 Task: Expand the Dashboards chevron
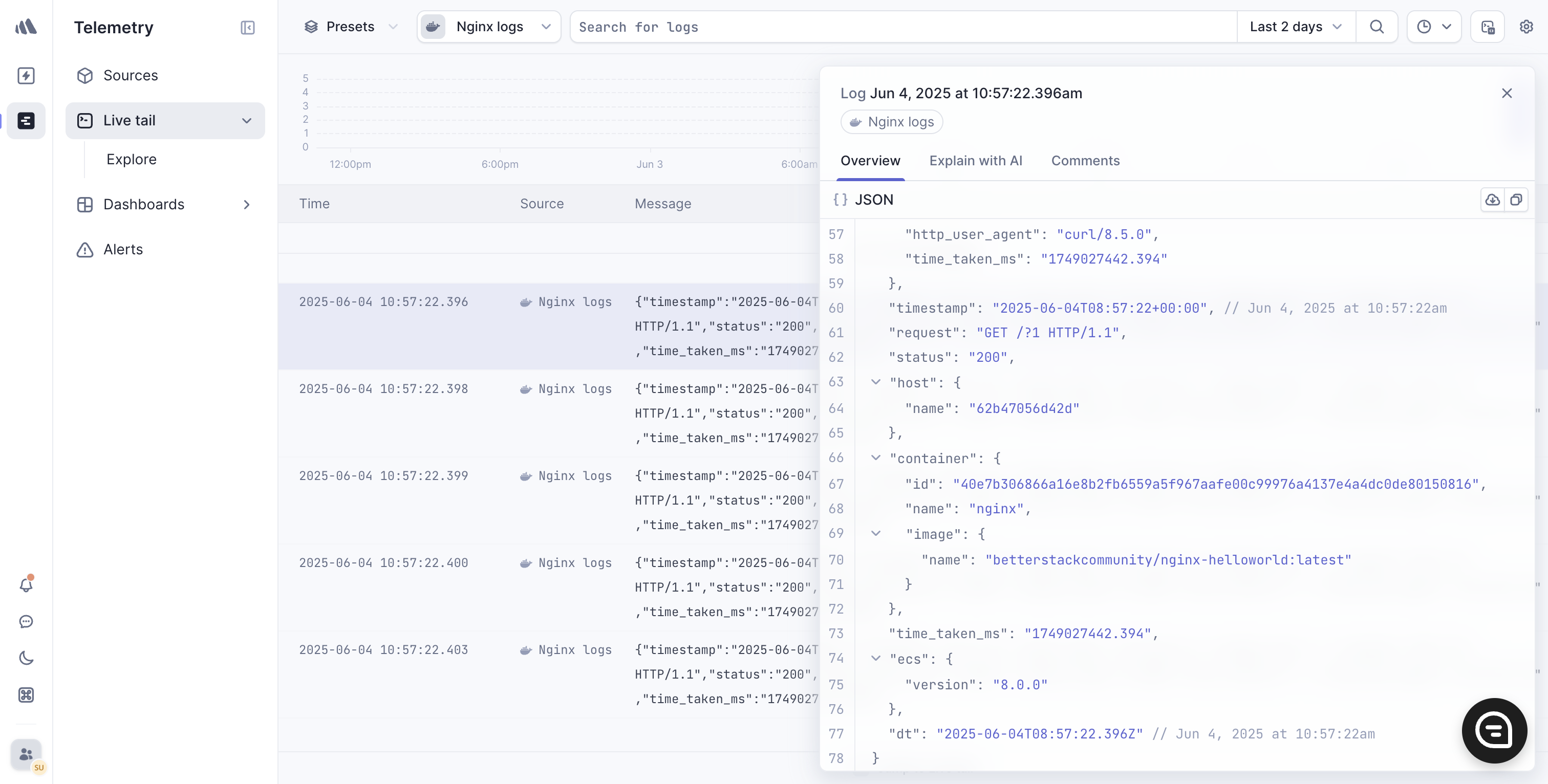tap(246, 204)
